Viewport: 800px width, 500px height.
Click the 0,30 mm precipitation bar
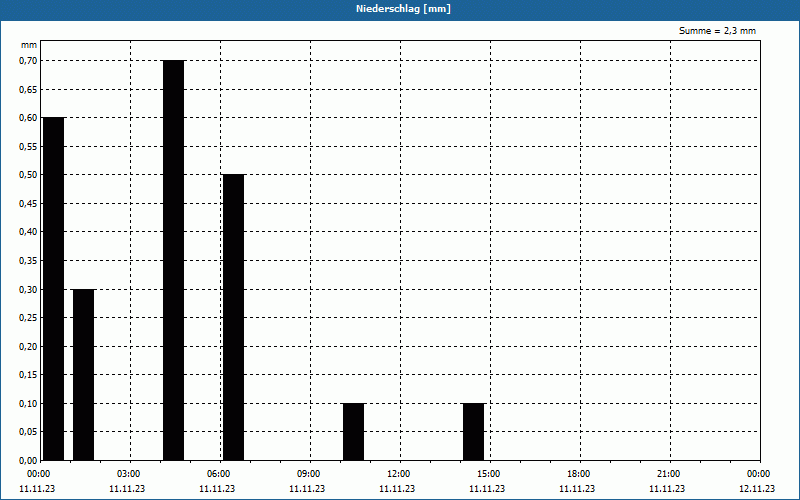pyautogui.click(x=84, y=374)
